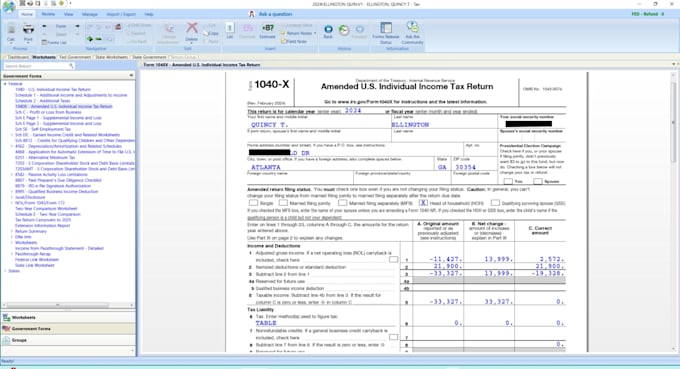
Task: Click the Calc icon in the ribbon
Action: [x=11, y=29]
